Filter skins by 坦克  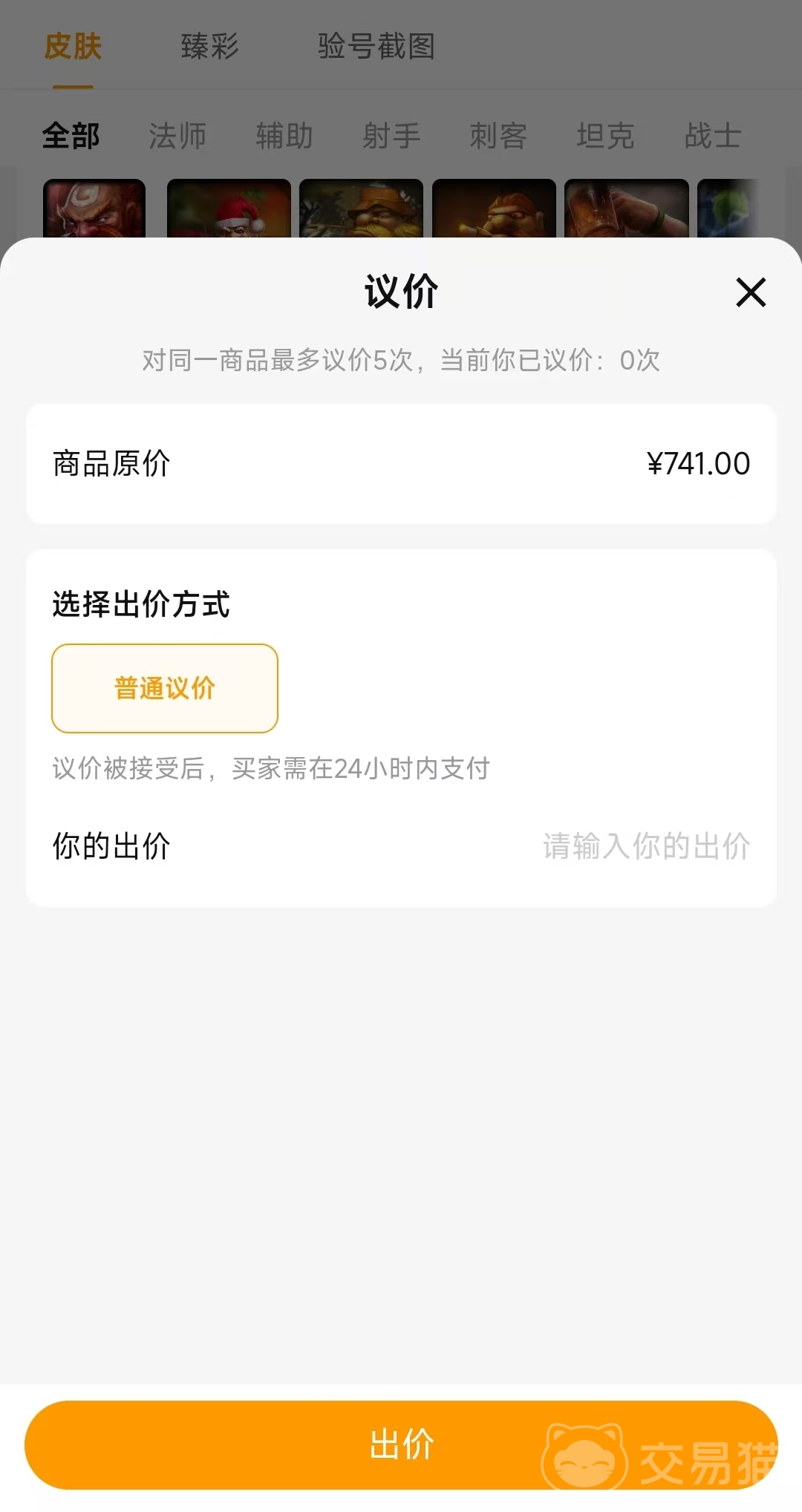pos(605,136)
